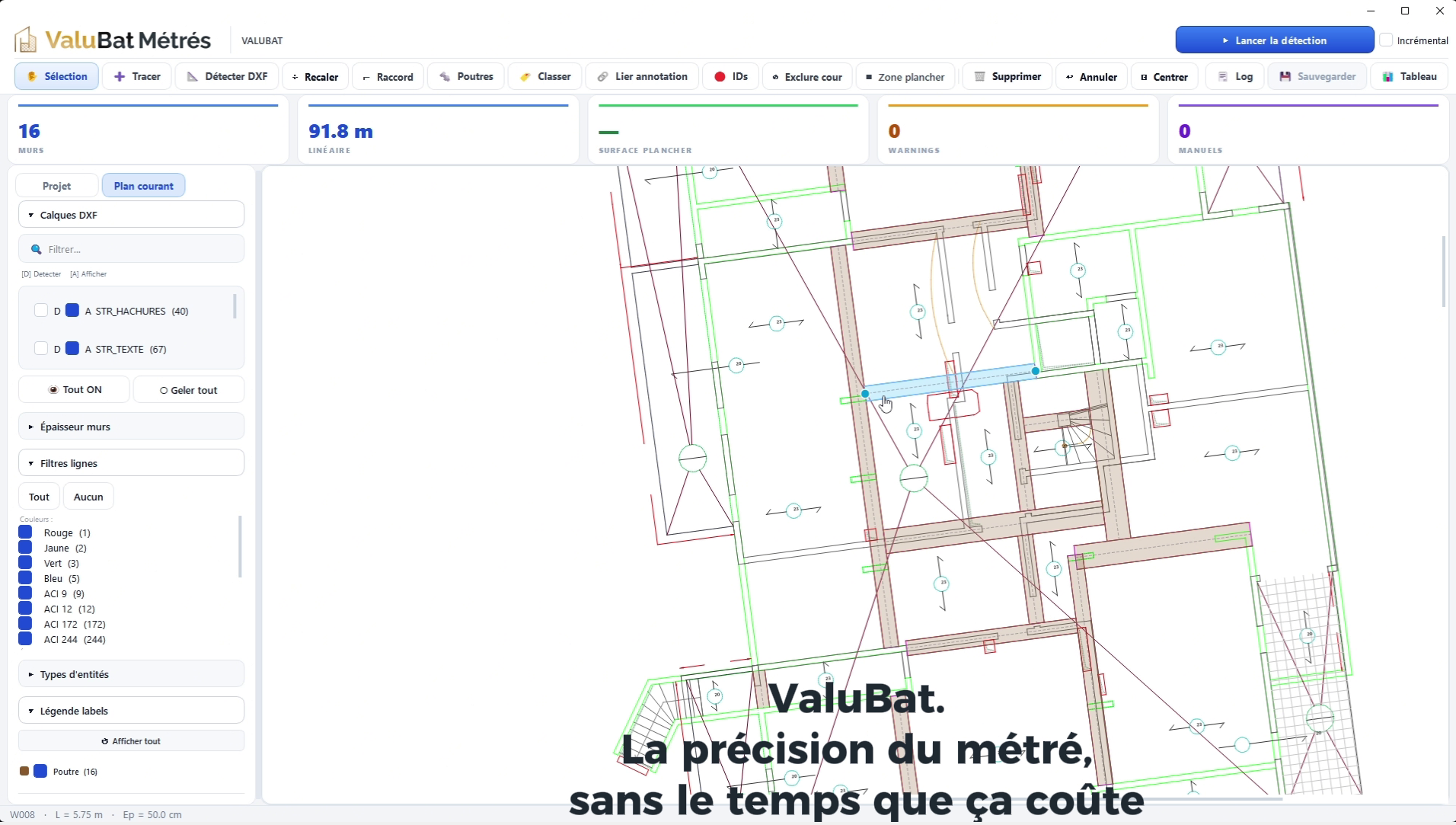Image resolution: width=1456 pixels, height=825 pixels.
Task: Toggle the Bleu color filter
Action: click(25, 577)
